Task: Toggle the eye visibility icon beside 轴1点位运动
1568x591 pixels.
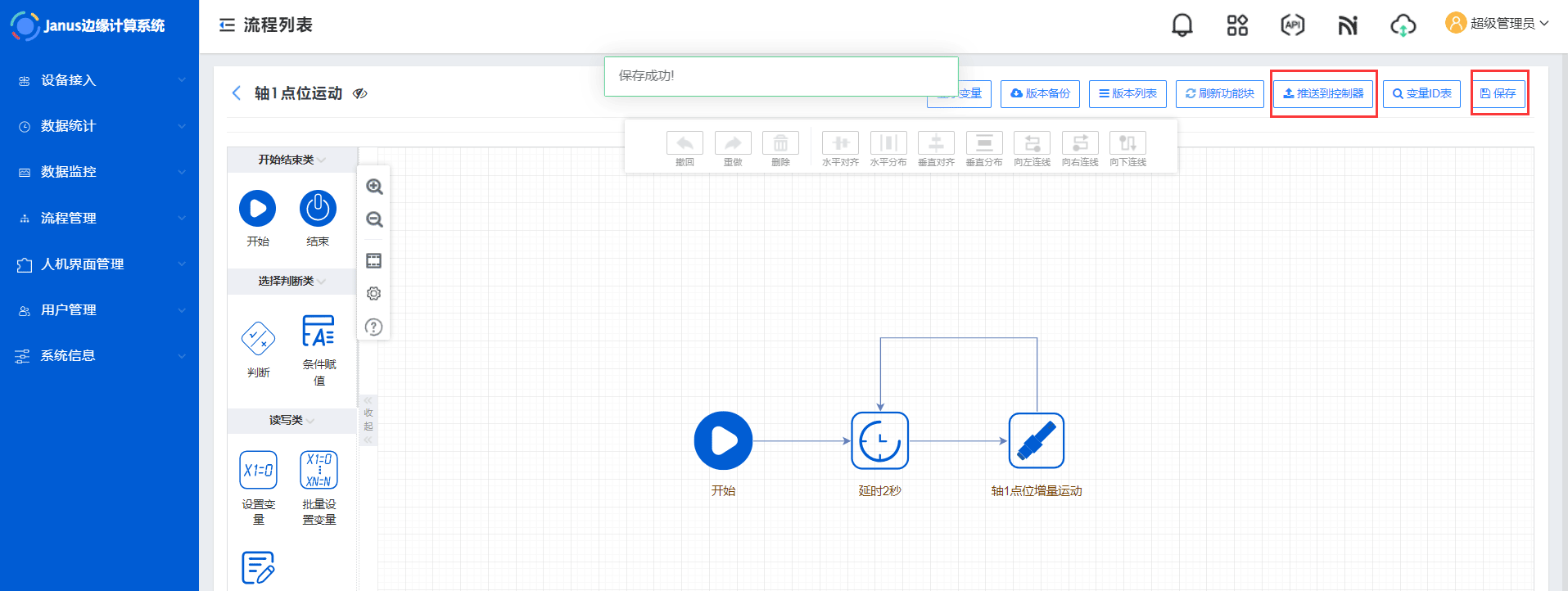Action: tap(360, 94)
